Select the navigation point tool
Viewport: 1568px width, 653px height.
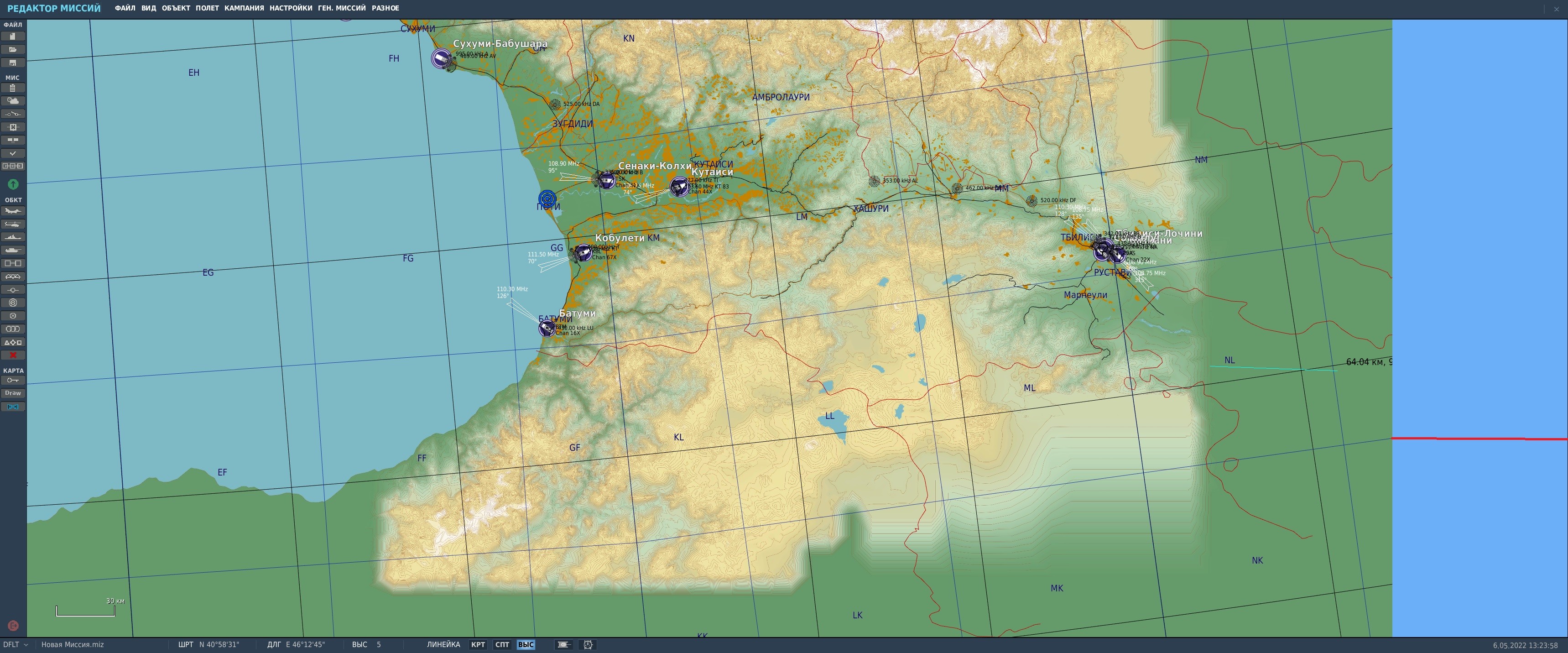(13, 290)
